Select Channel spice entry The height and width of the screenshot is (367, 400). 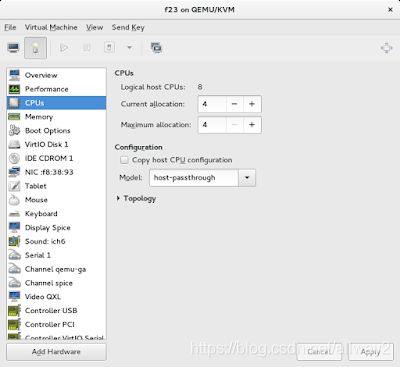pos(56,283)
